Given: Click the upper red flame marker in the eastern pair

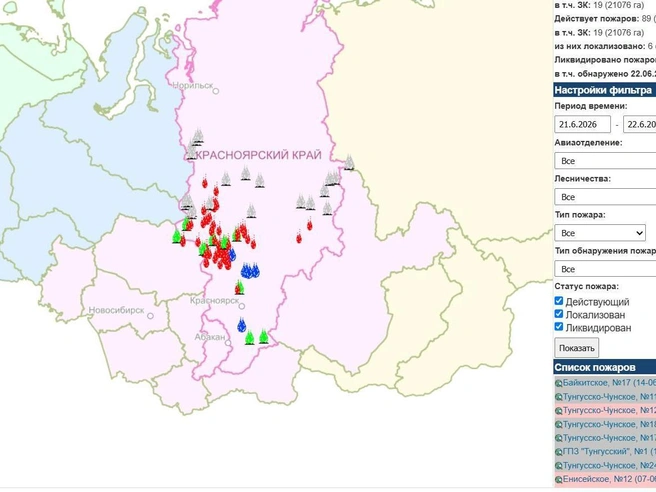Looking at the screenshot, I should (310, 225).
